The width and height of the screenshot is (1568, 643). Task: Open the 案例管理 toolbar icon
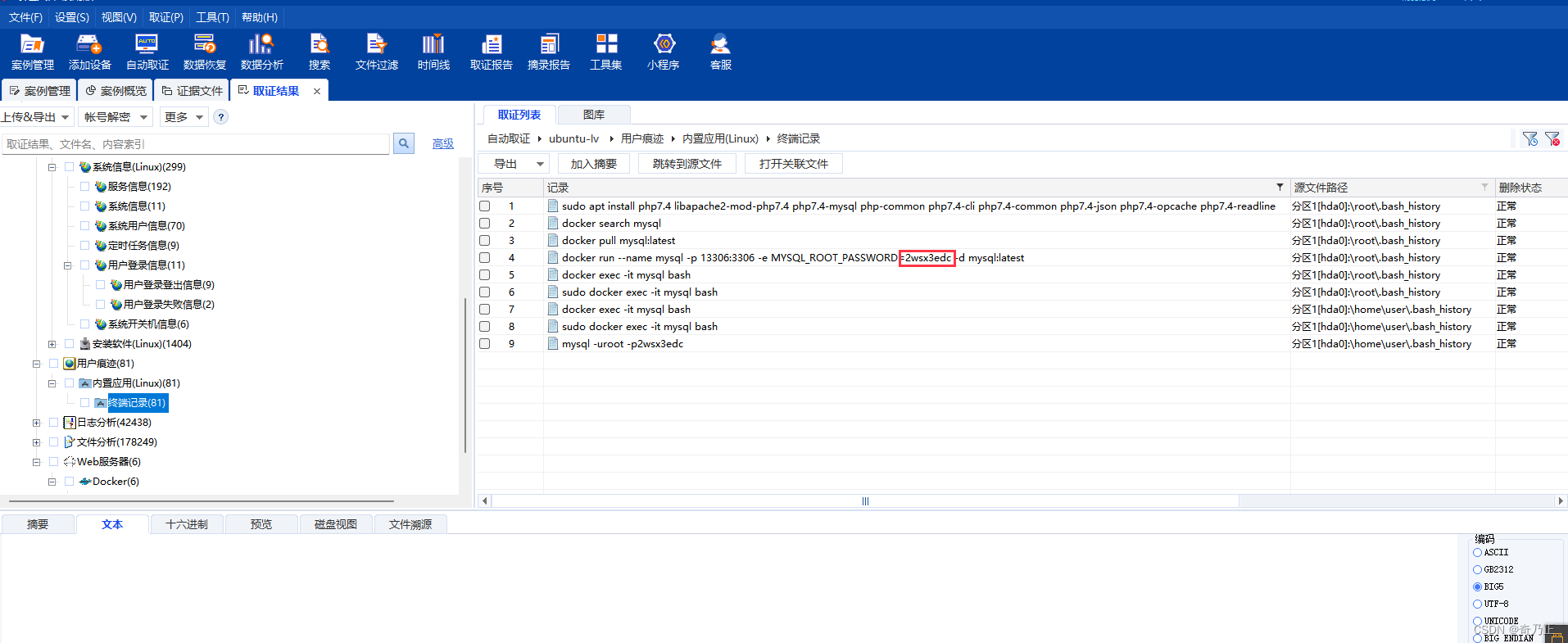(x=32, y=52)
